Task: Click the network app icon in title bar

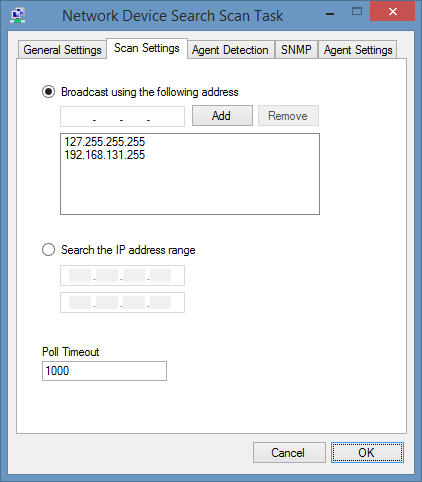Action: [18, 16]
